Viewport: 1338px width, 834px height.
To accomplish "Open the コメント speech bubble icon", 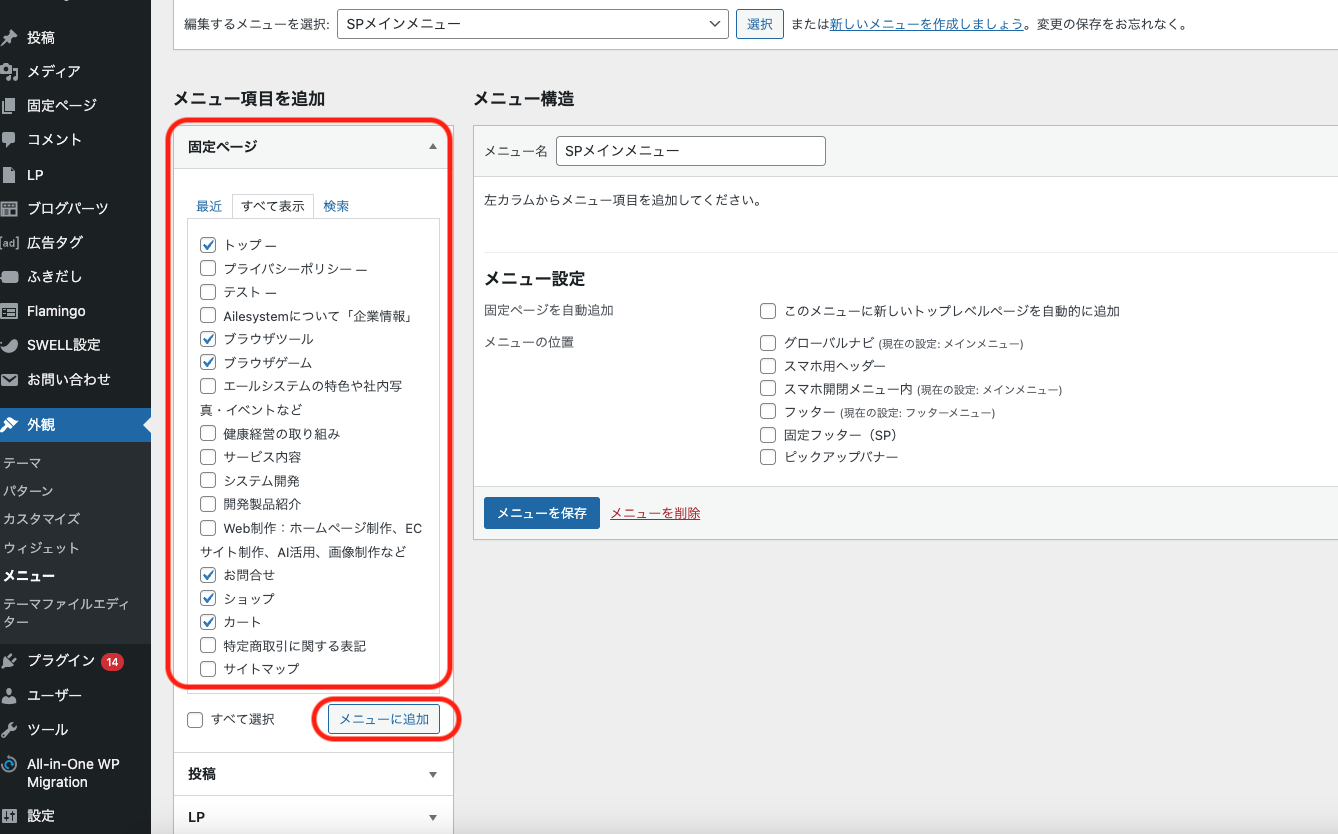I will click(9, 140).
